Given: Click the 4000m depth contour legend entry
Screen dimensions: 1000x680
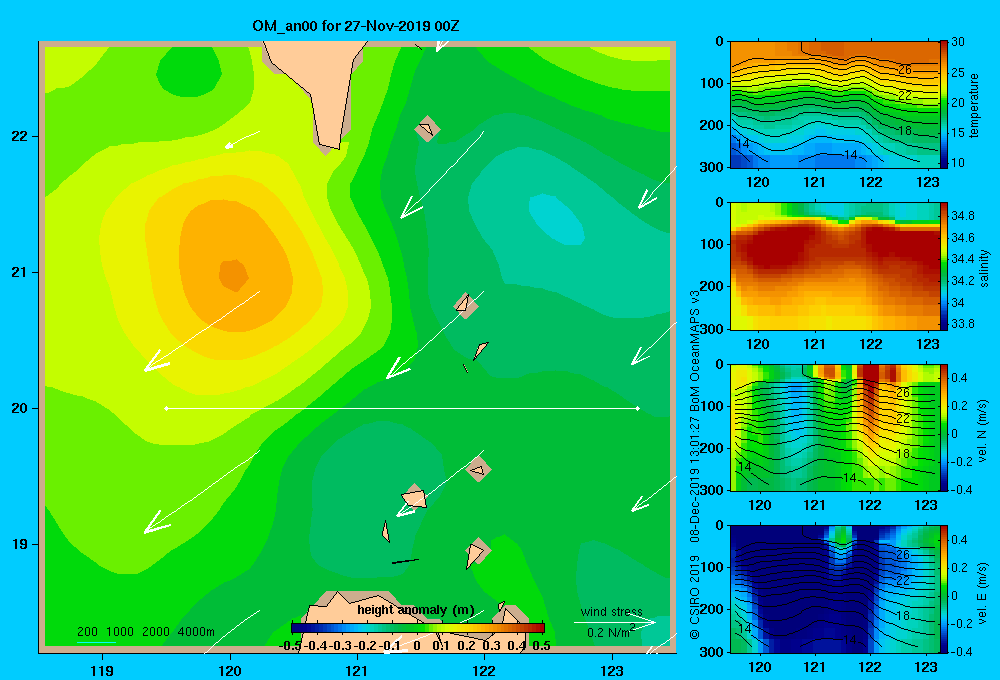Looking at the screenshot, I should point(196,632).
